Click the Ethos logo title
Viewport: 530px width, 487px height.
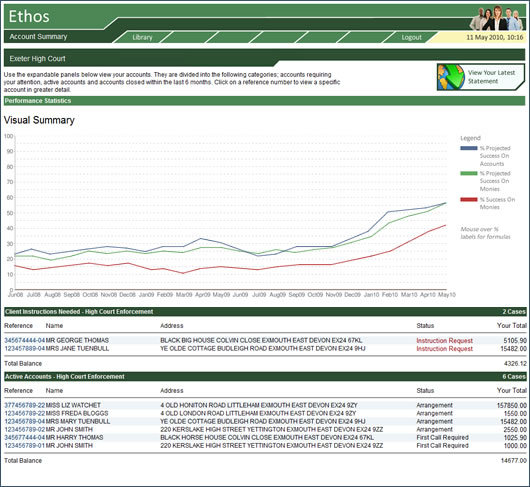pos(29,16)
